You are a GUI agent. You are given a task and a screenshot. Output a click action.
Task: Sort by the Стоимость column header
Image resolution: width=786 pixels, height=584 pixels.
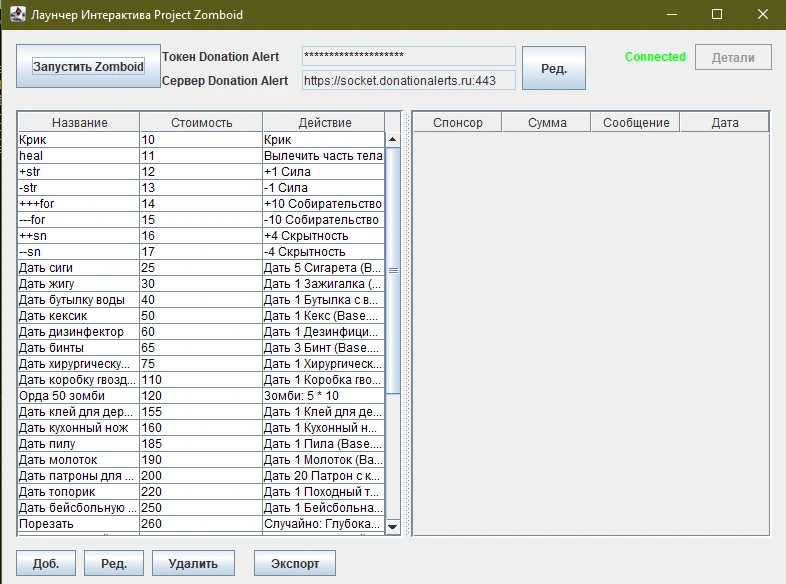pos(201,122)
